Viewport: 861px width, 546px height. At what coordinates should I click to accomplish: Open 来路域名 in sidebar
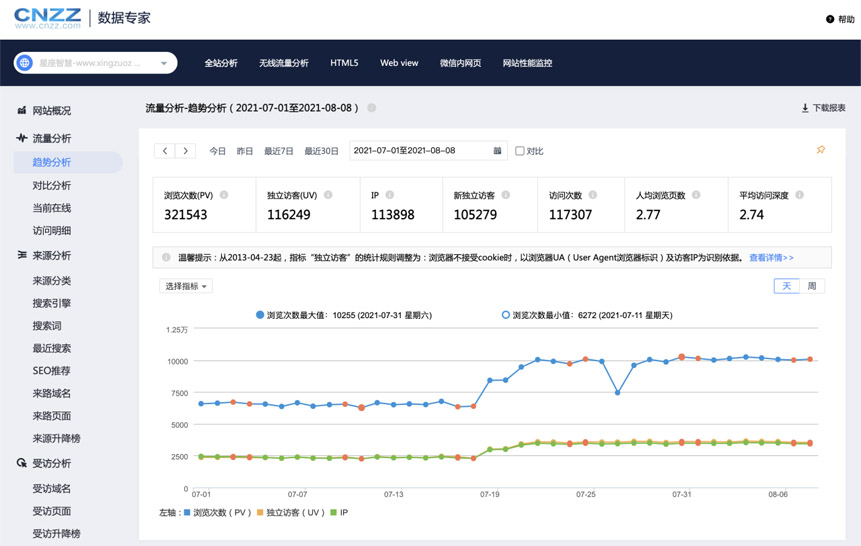pos(52,393)
